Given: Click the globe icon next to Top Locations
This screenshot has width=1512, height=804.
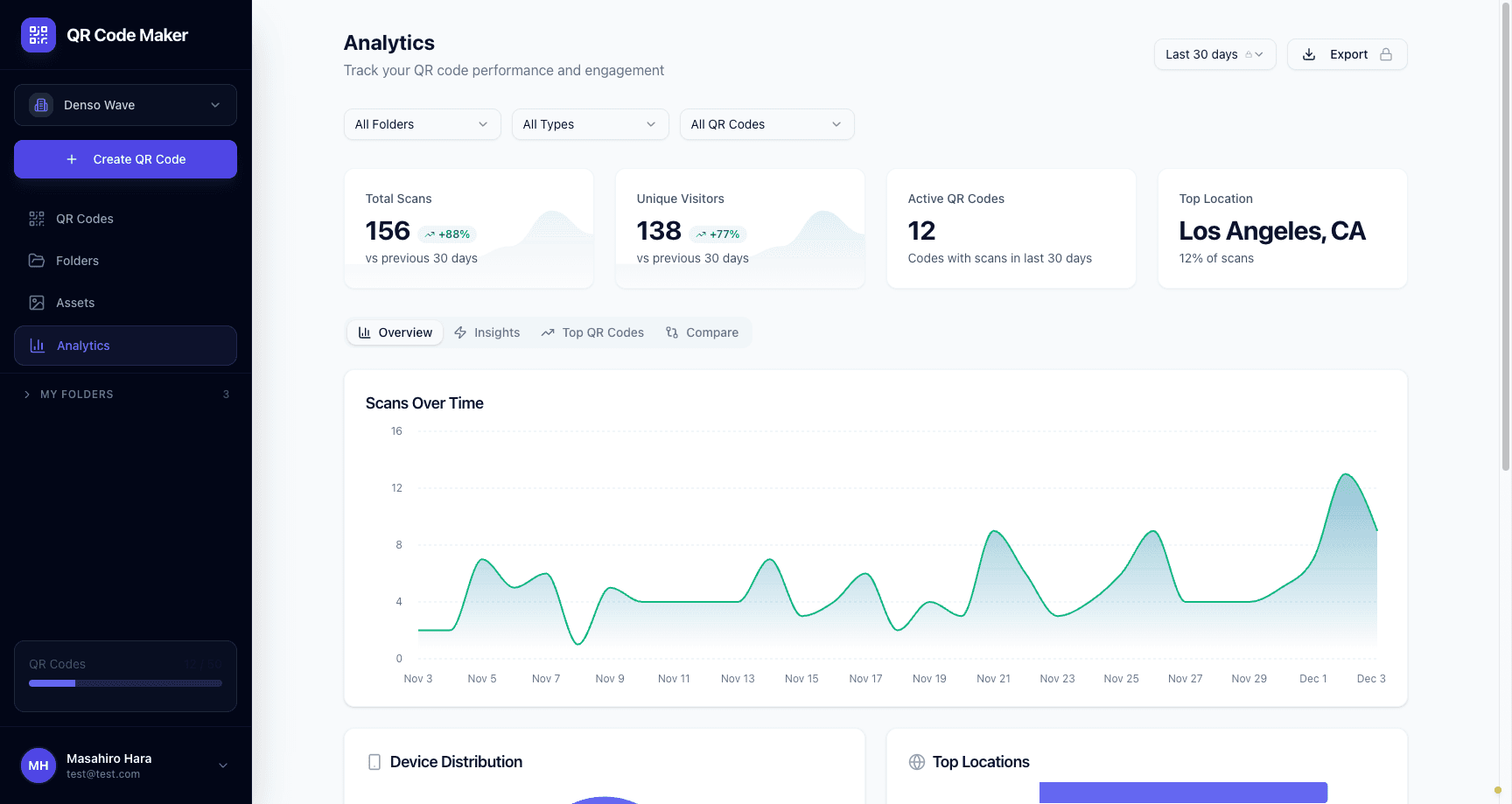Looking at the screenshot, I should pos(916,762).
